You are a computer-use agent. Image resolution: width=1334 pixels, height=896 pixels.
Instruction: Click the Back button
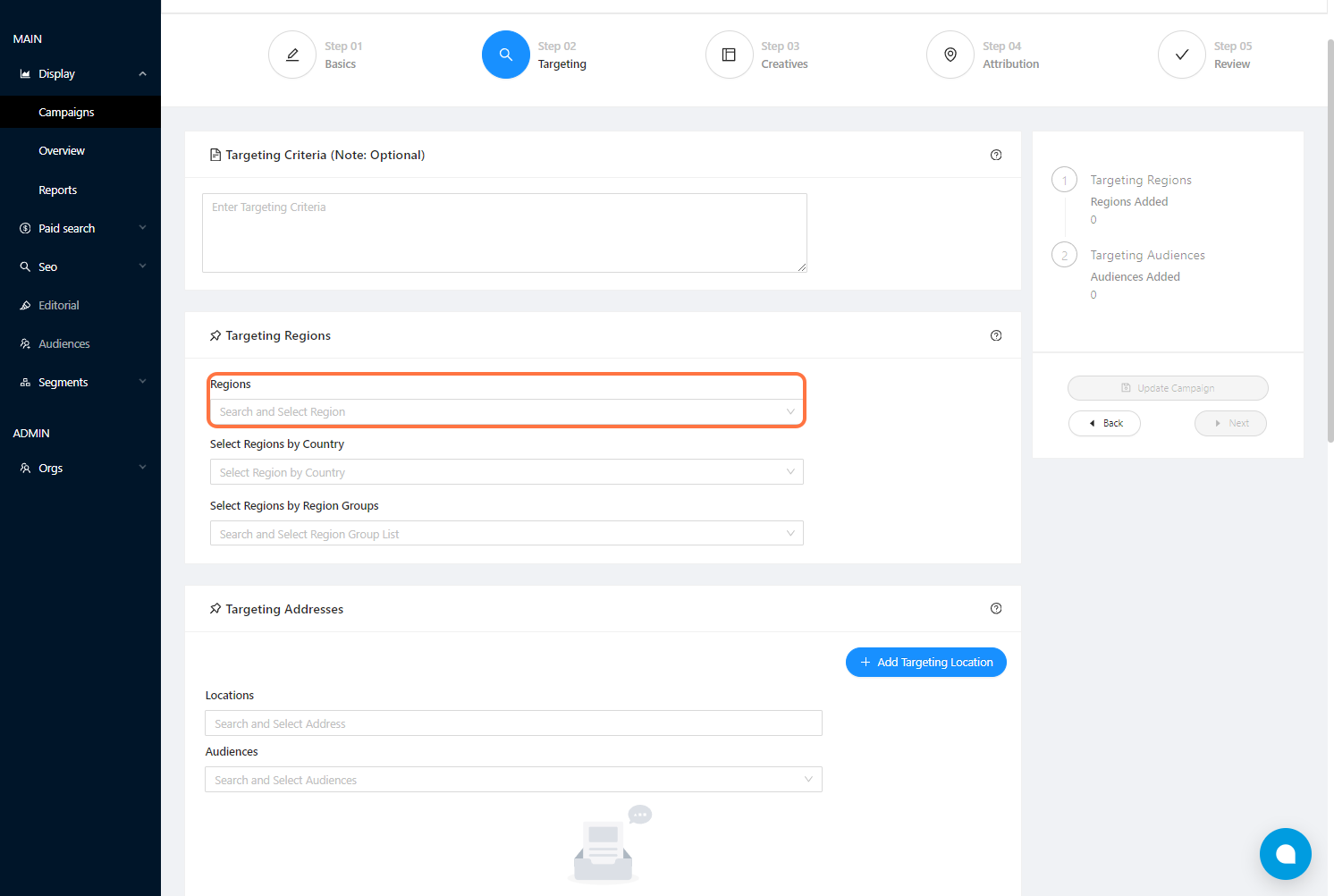[x=1104, y=424]
